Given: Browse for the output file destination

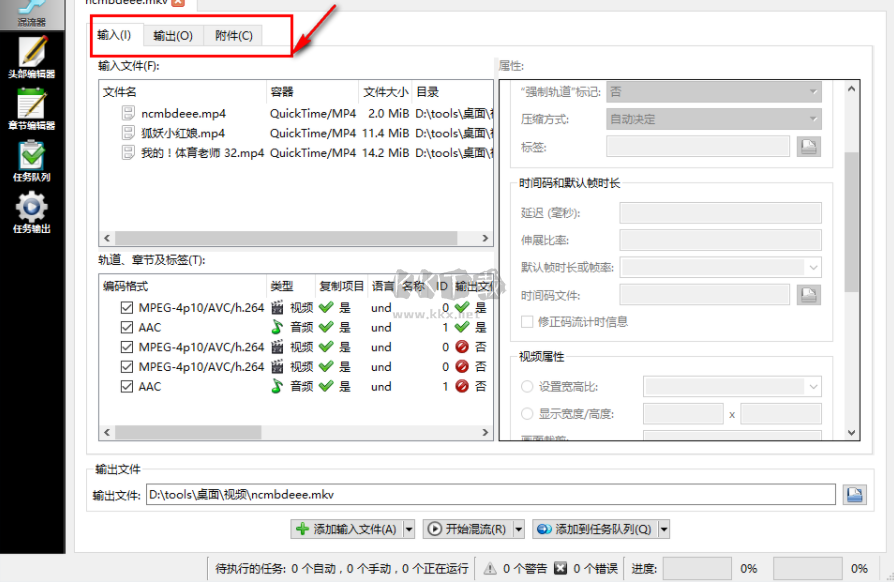Looking at the screenshot, I should pyautogui.click(x=855, y=494).
